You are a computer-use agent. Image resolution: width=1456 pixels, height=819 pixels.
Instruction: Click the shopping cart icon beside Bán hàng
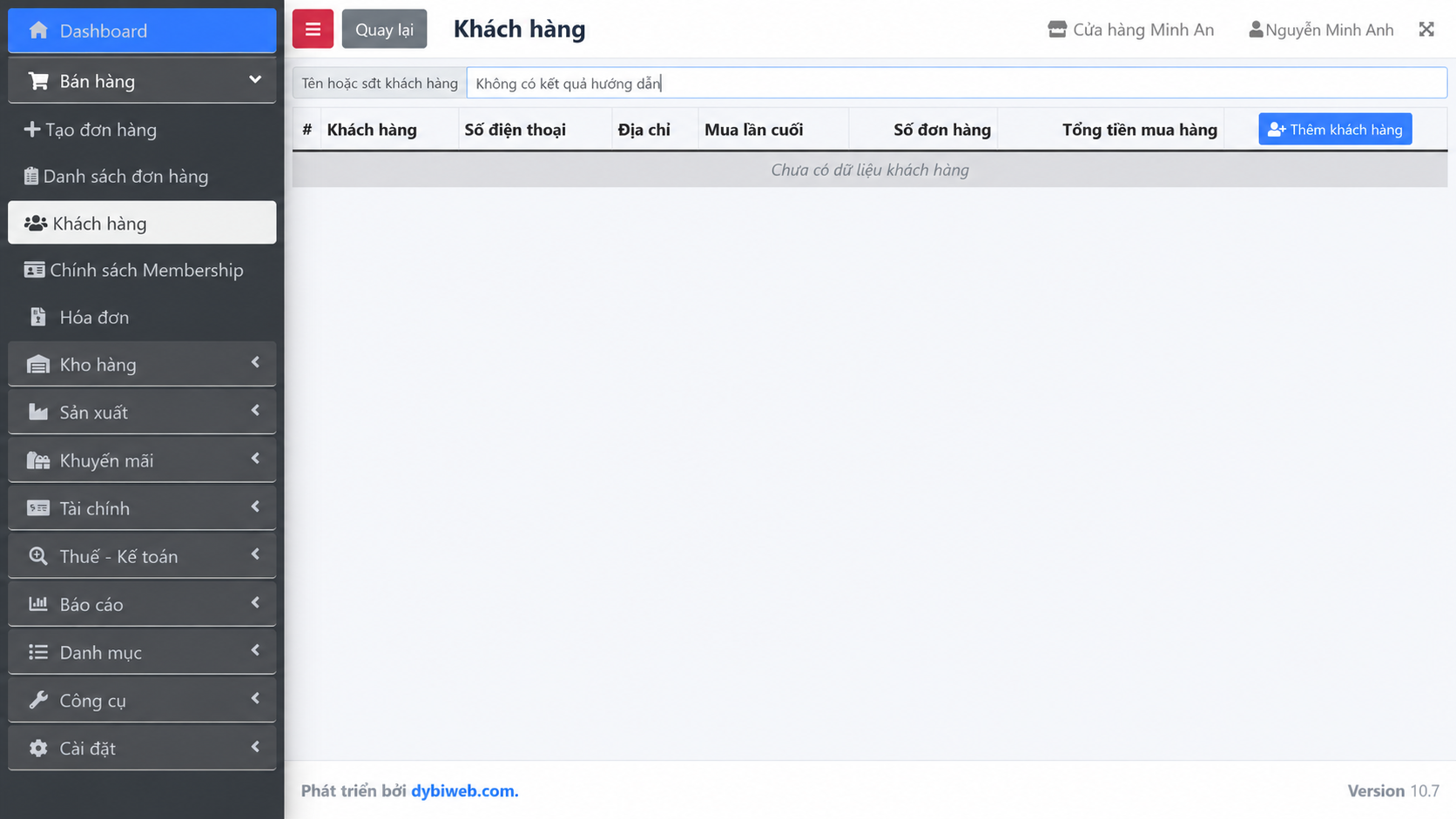point(38,81)
